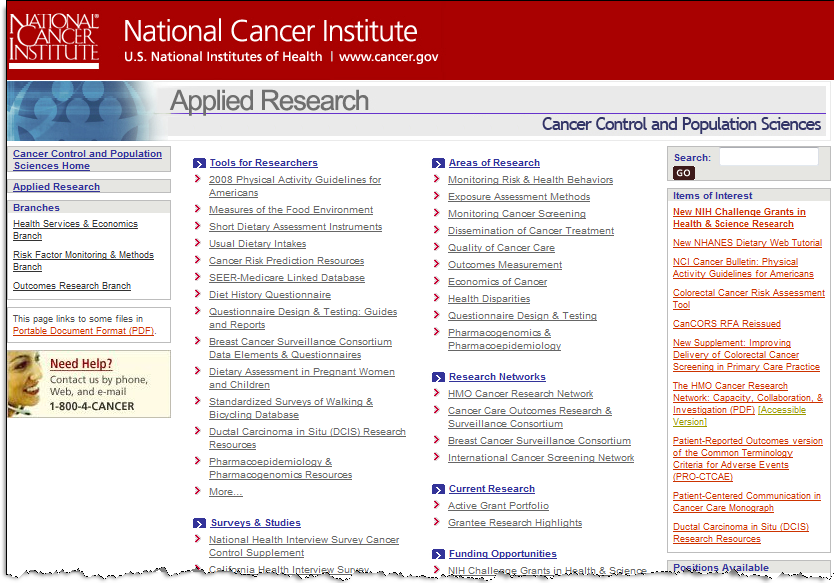
Task: Open the Active Grant Portfolio link
Action: coord(498,506)
